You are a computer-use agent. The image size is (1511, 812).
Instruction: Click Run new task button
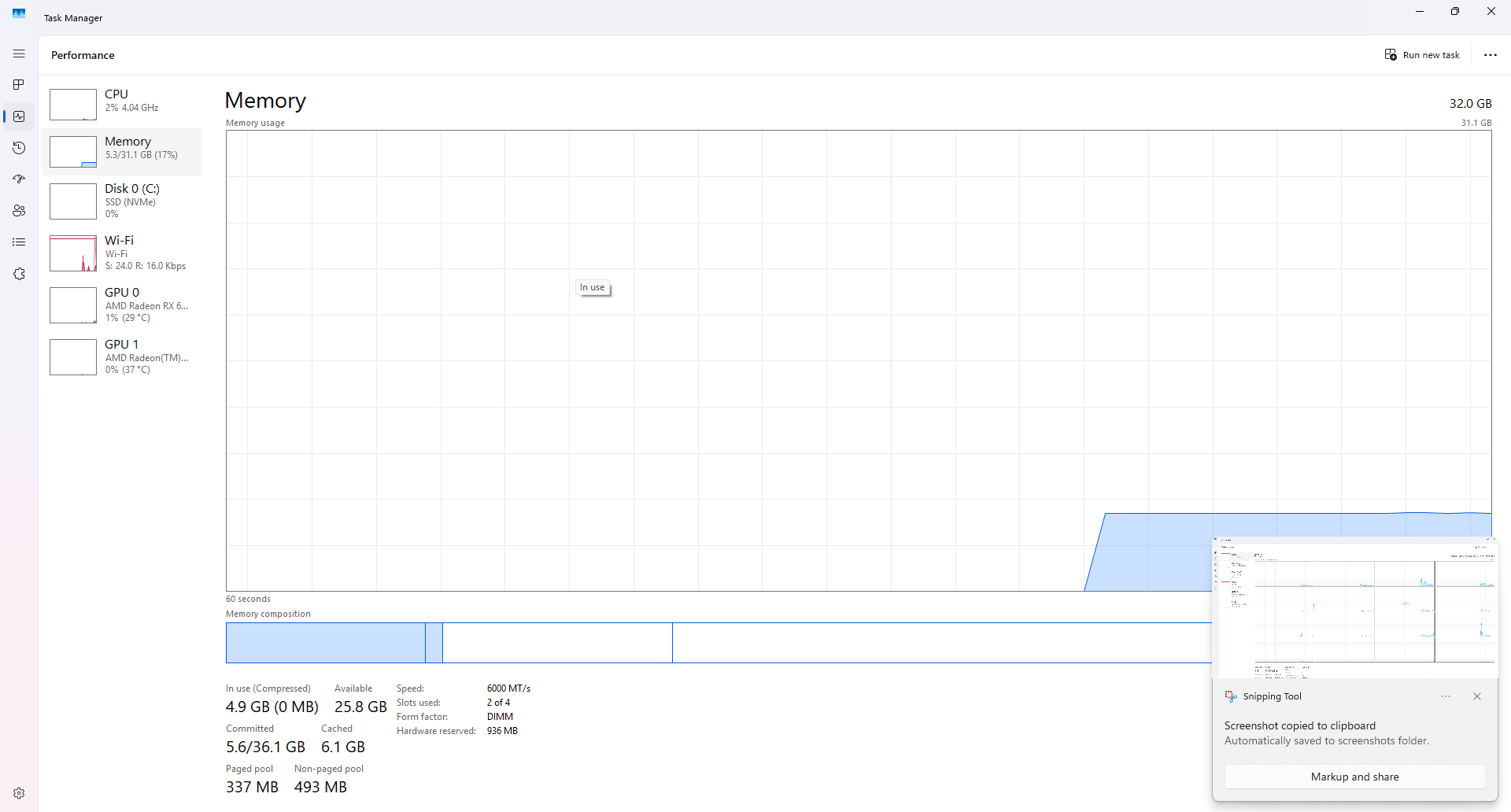click(x=1422, y=55)
